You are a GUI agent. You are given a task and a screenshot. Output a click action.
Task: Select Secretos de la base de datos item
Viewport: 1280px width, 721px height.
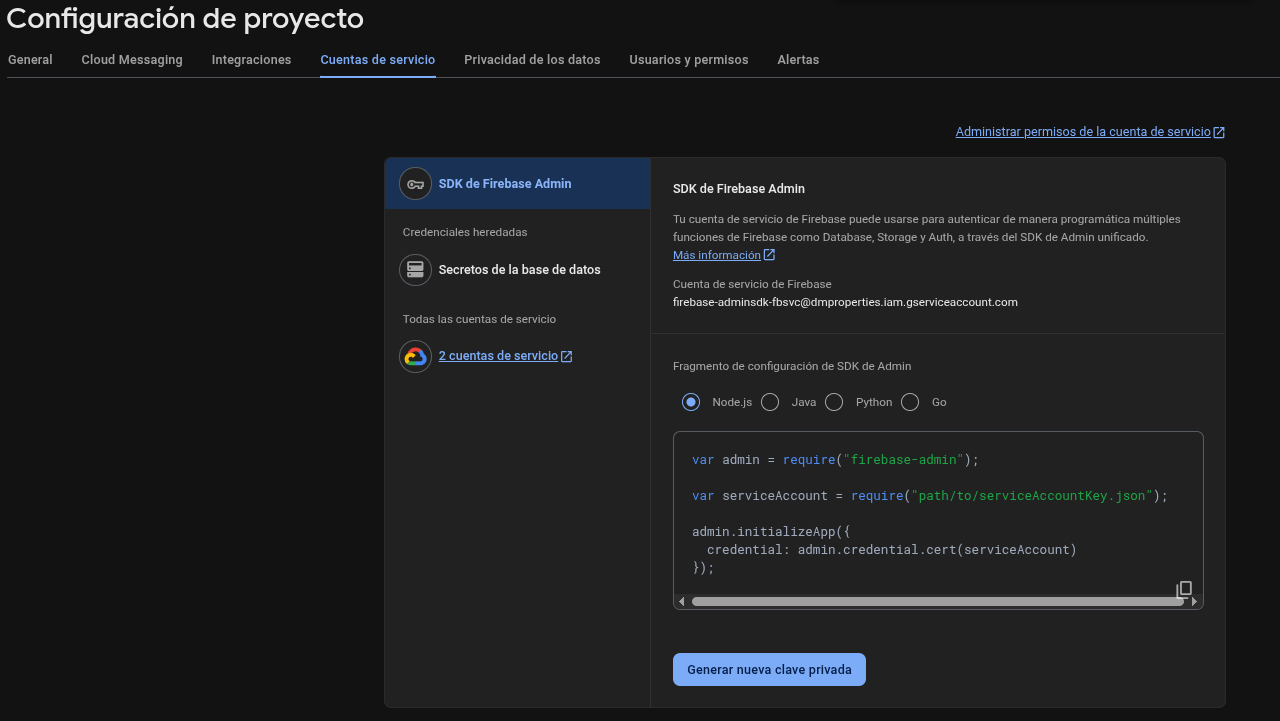(518, 270)
